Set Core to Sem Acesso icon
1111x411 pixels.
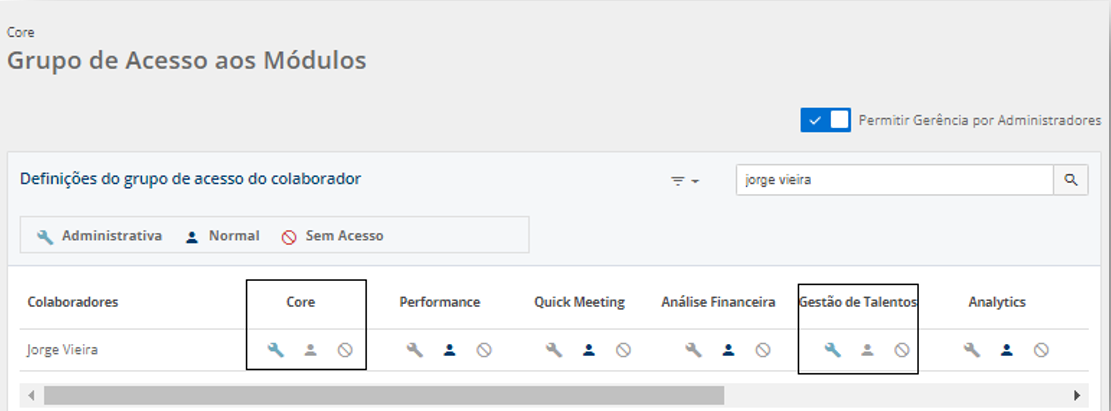[x=345, y=350]
